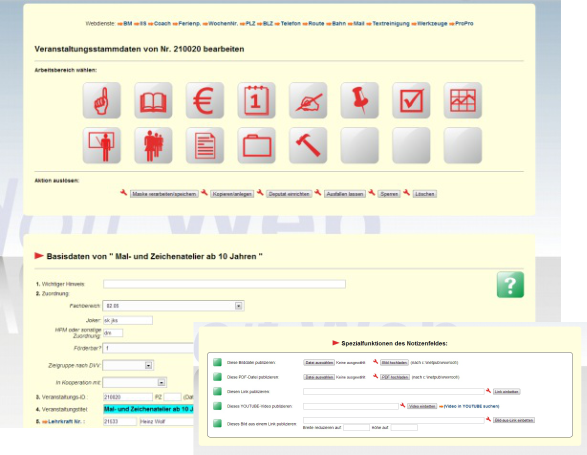Screen dimensions: 587x455
Task: Click wrench icon before Kopieren/anlegen button
Action: coord(204,193)
